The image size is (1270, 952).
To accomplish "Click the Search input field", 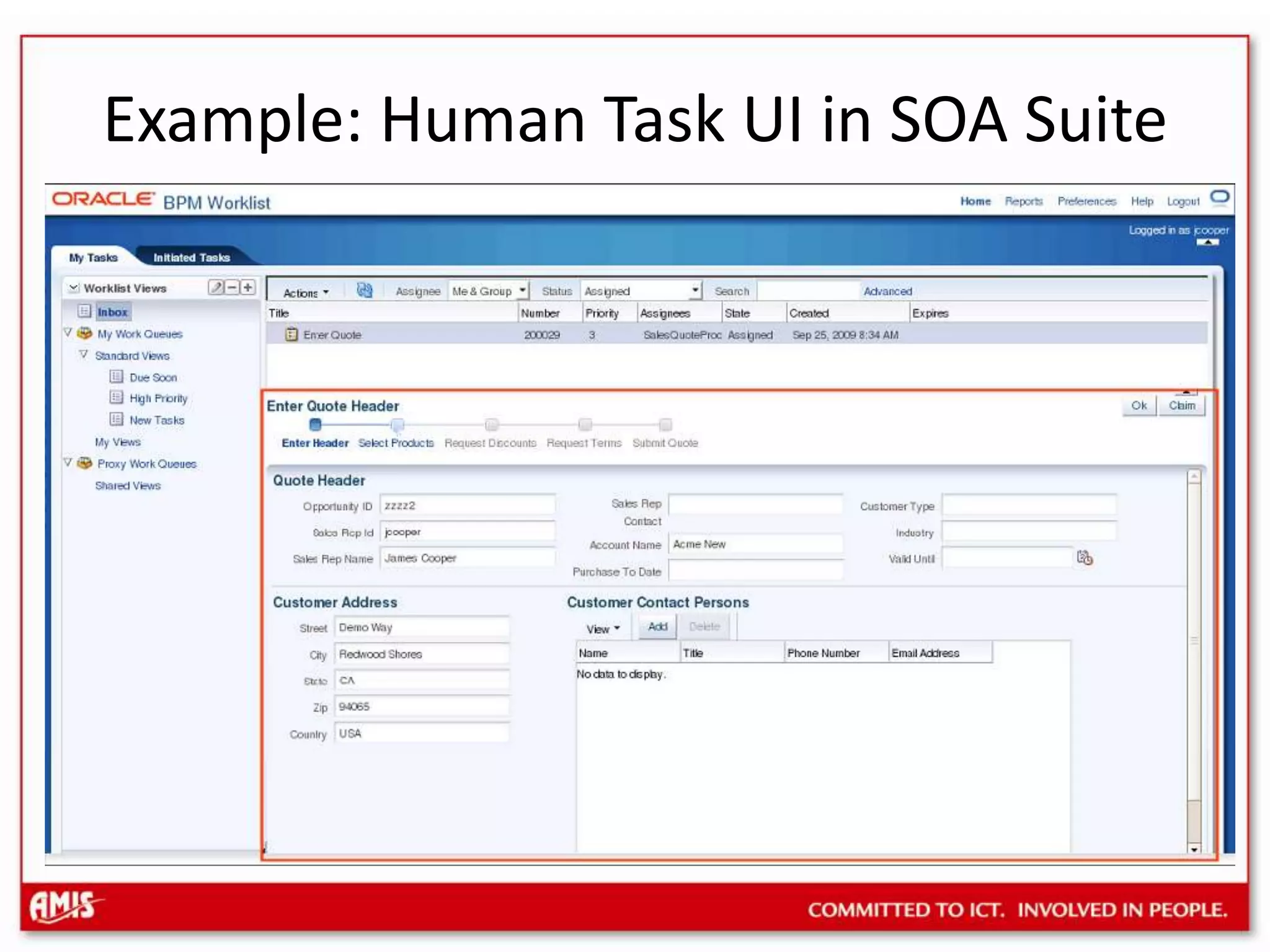I will (808, 291).
